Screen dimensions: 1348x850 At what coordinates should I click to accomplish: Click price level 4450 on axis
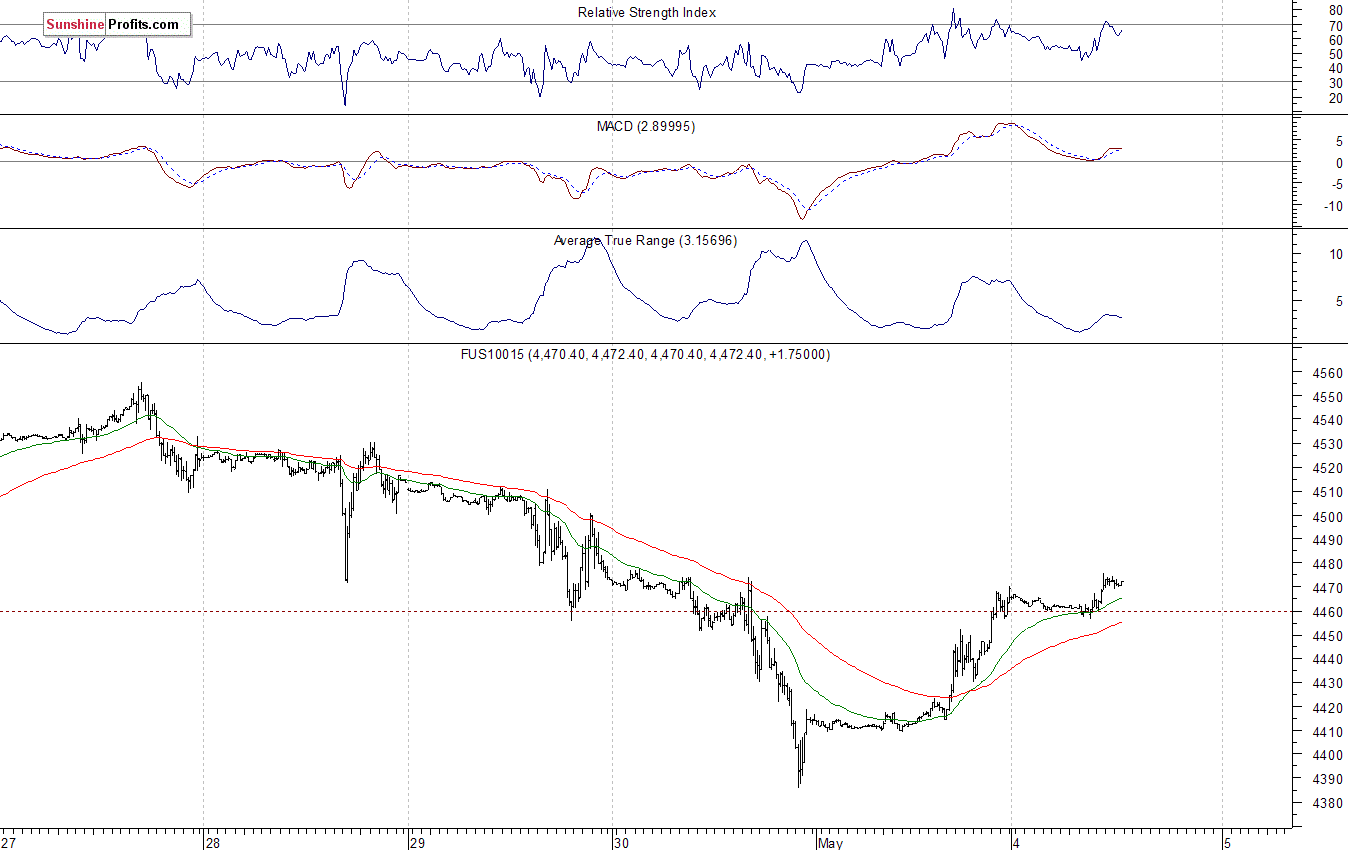coord(1327,636)
